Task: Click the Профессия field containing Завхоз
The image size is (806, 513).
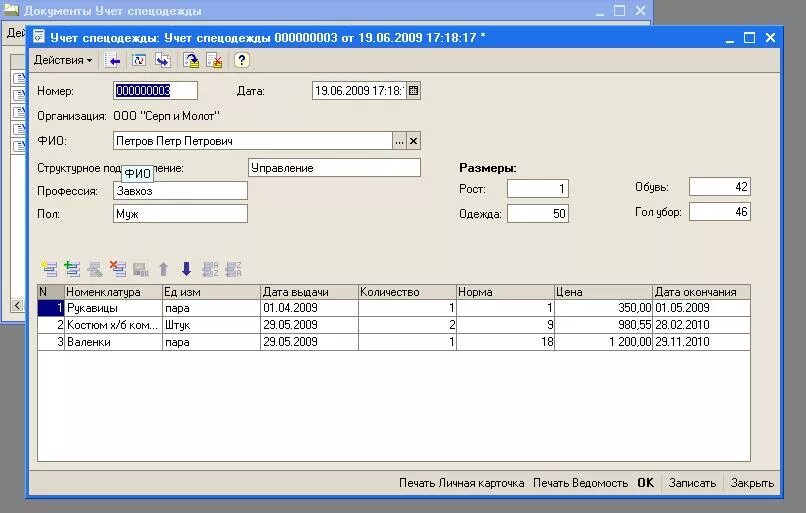Action: point(180,191)
